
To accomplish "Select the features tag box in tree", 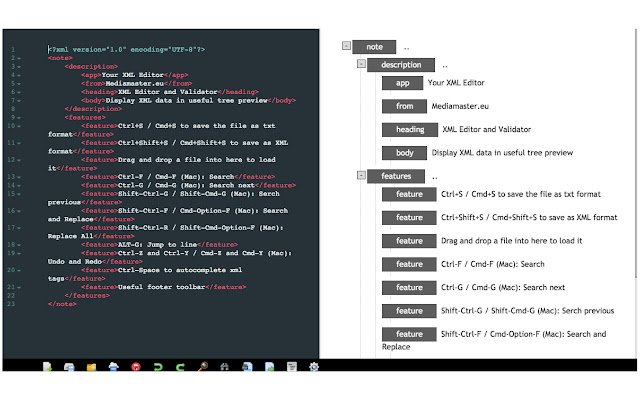I will click(x=396, y=176).
